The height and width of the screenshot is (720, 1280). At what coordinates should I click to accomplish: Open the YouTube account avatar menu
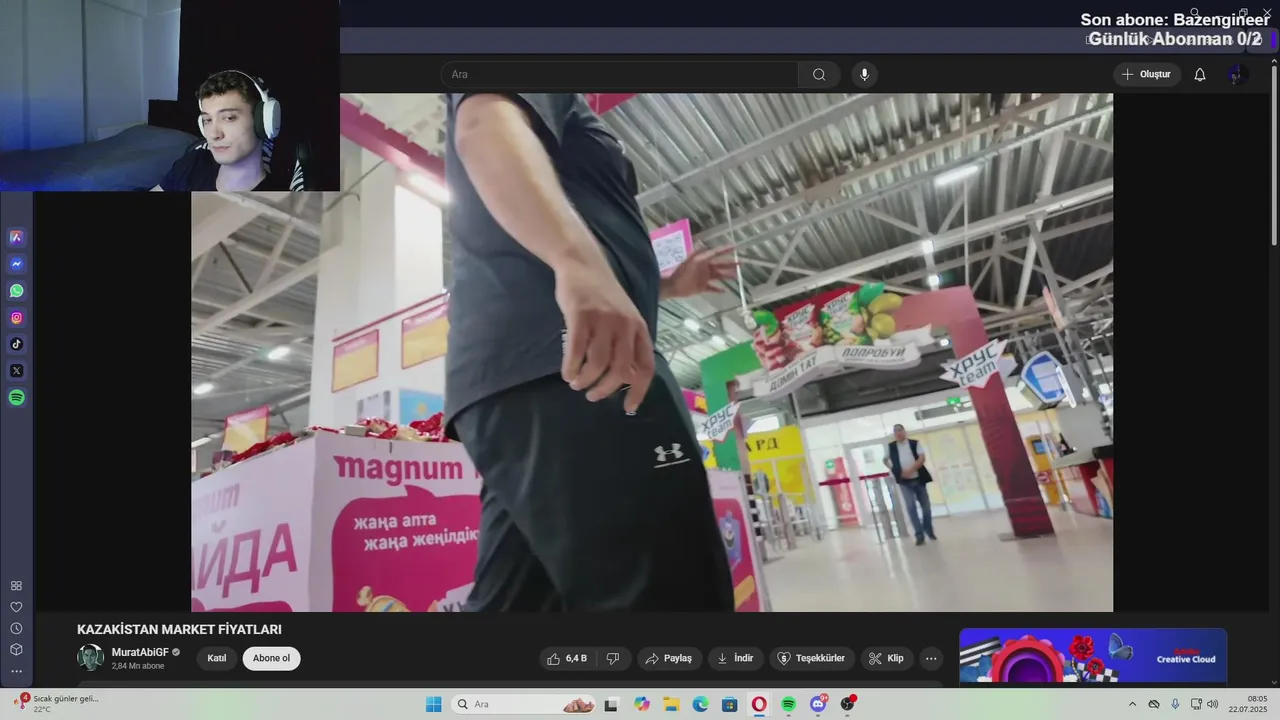(1237, 74)
